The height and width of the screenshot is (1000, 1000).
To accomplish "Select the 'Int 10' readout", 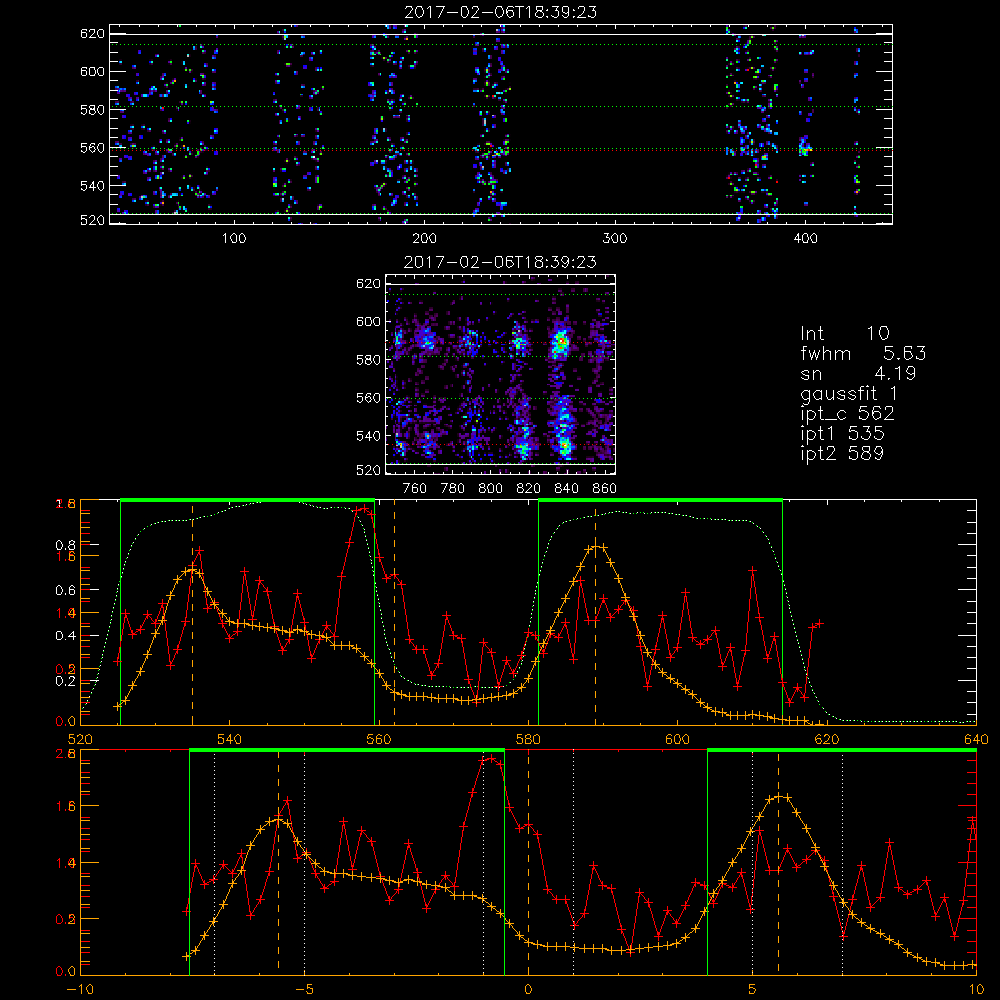I will coord(844,333).
